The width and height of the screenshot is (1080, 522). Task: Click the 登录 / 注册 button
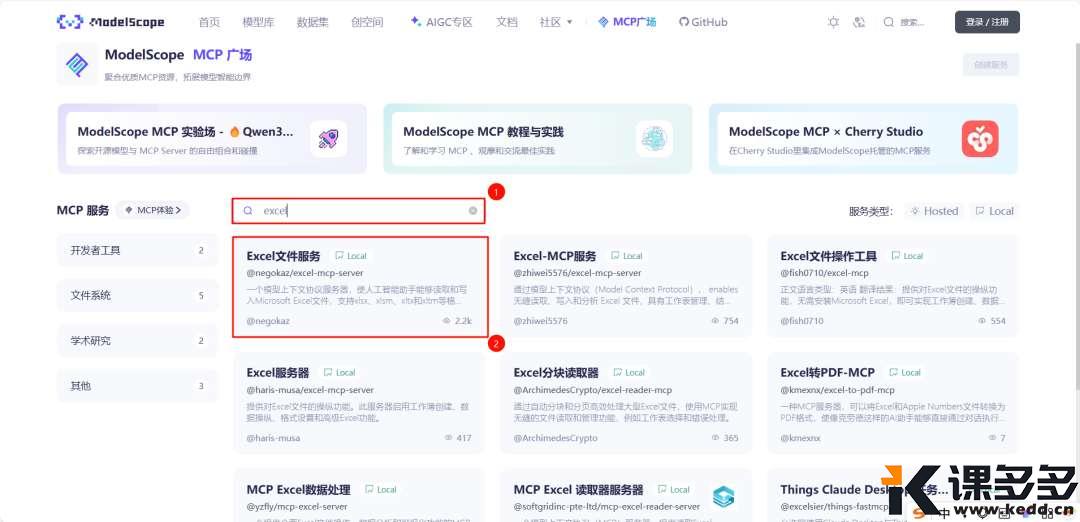click(x=987, y=22)
